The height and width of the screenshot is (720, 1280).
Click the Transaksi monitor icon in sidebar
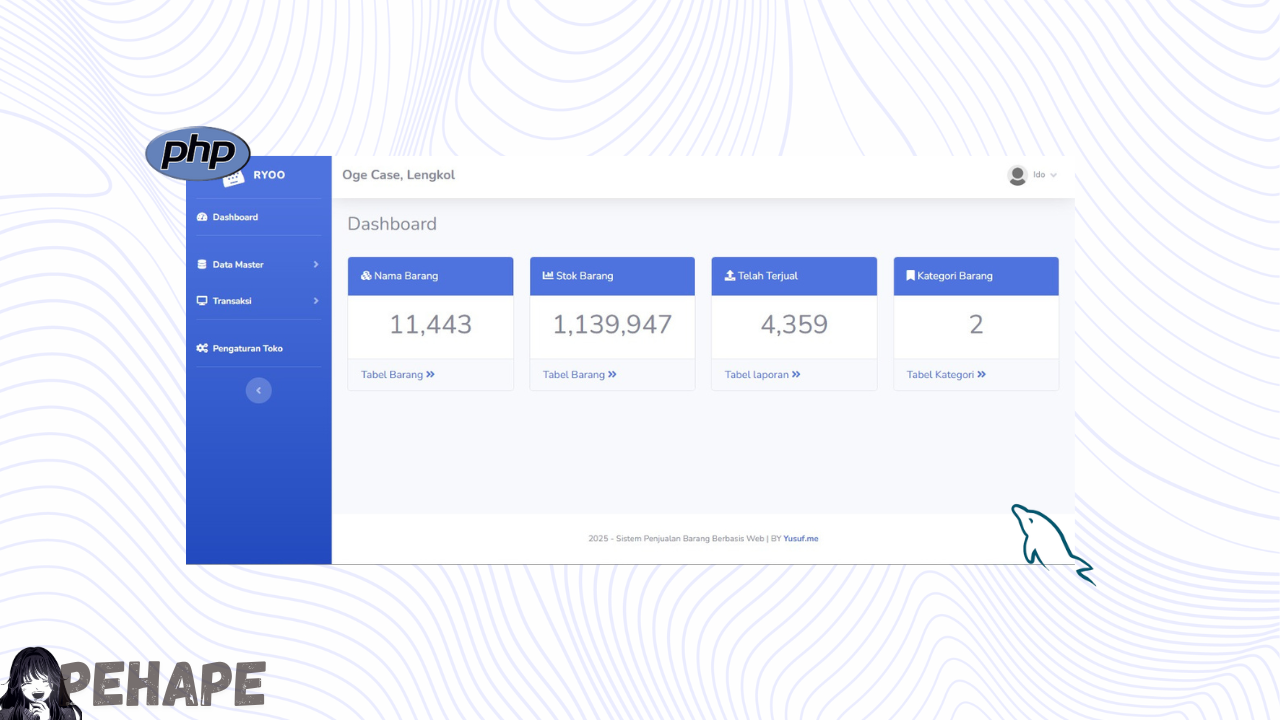203,301
